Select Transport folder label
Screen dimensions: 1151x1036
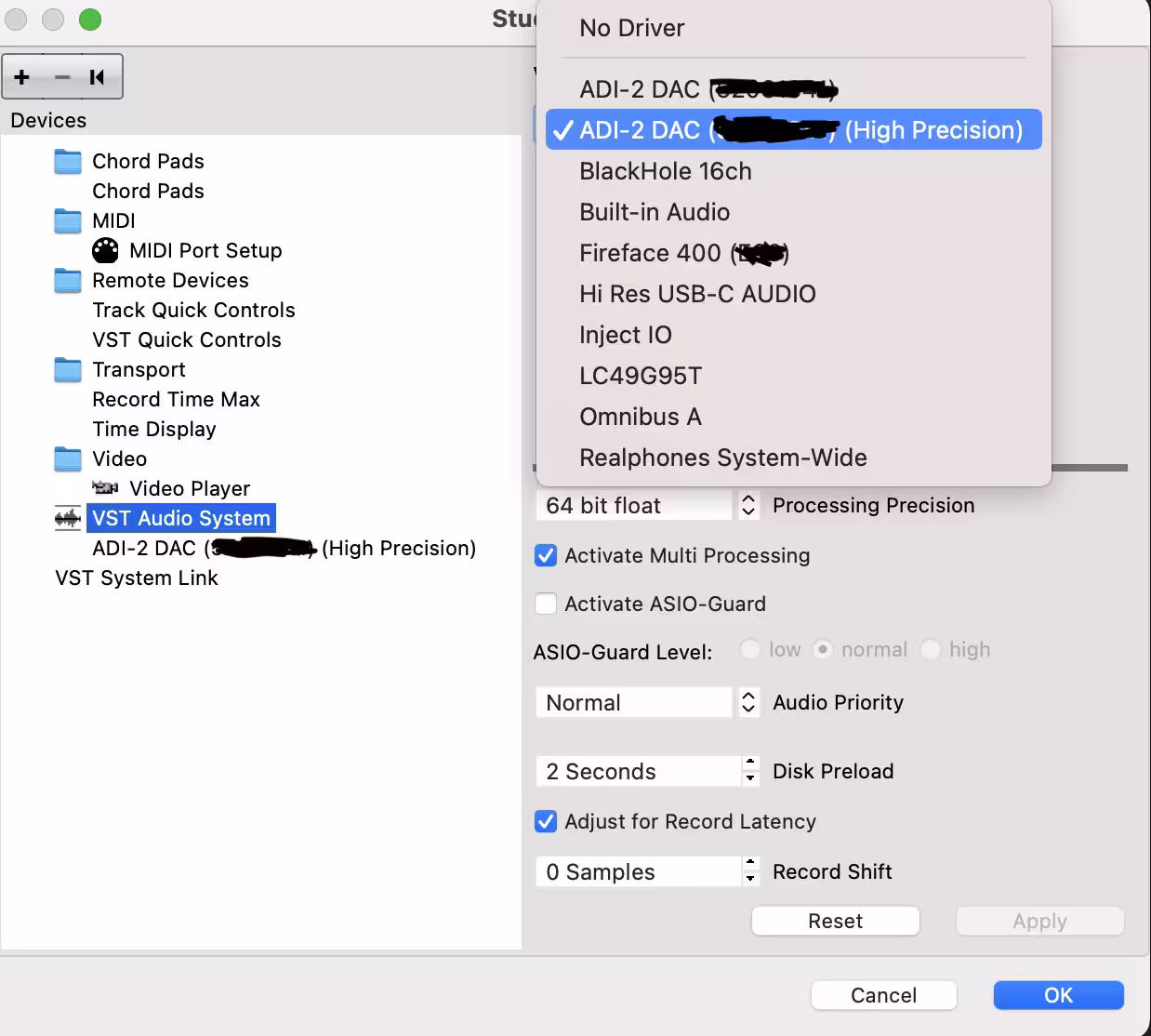[139, 370]
